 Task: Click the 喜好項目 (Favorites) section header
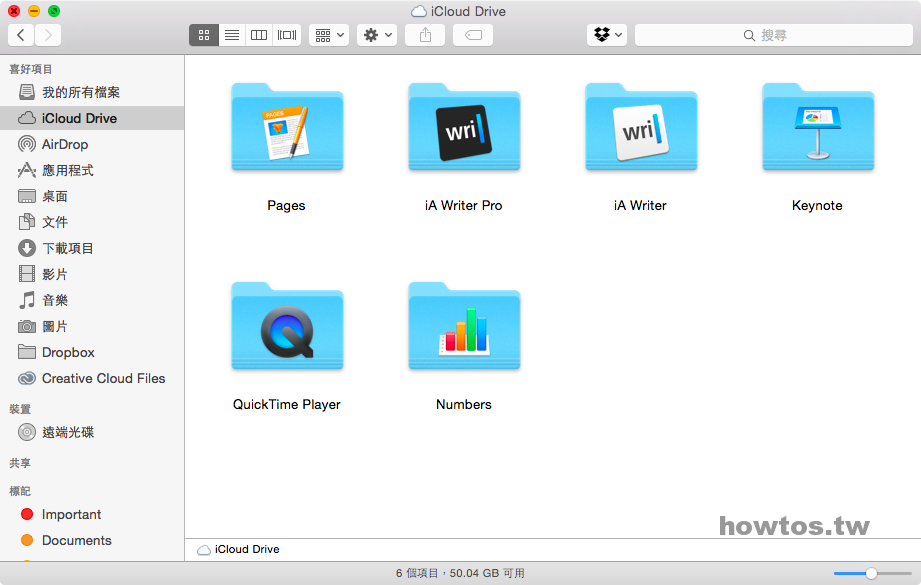click(x=31, y=69)
